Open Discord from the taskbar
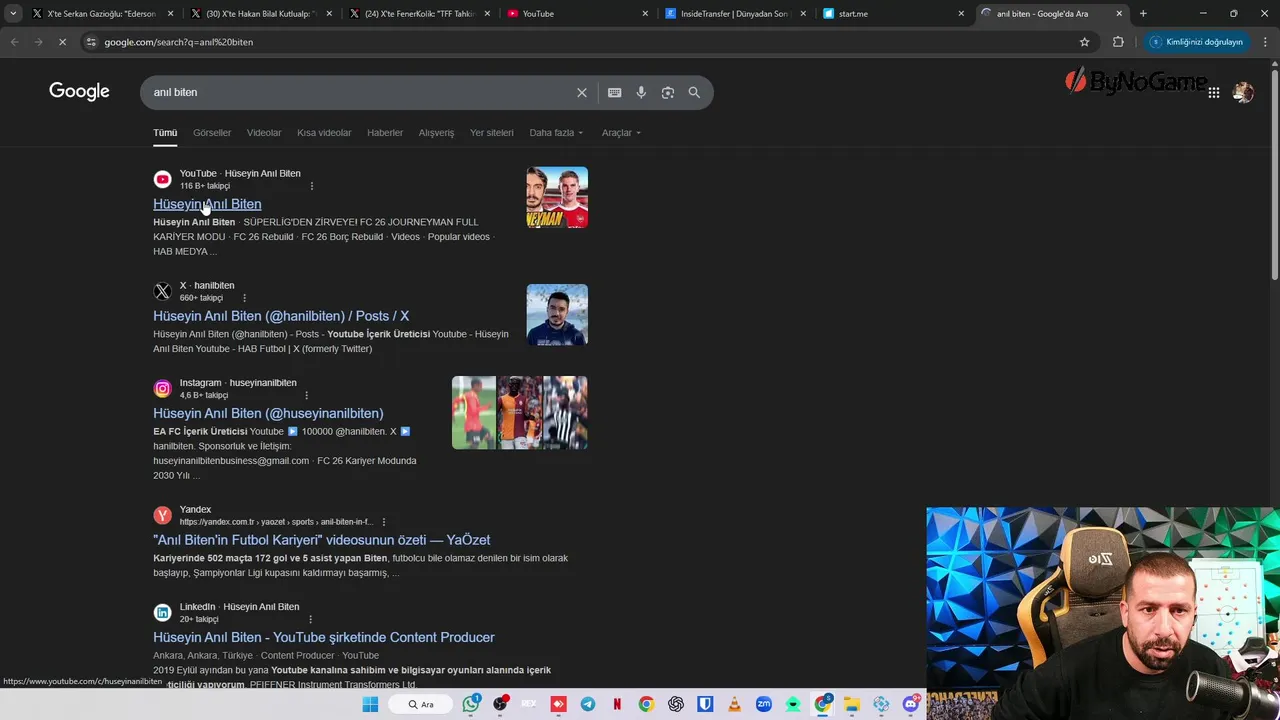Image resolution: width=1280 pixels, height=720 pixels. (910, 704)
